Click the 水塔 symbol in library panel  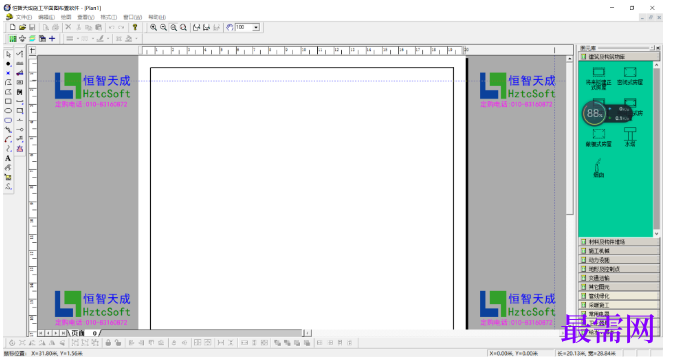tap(630, 137)
